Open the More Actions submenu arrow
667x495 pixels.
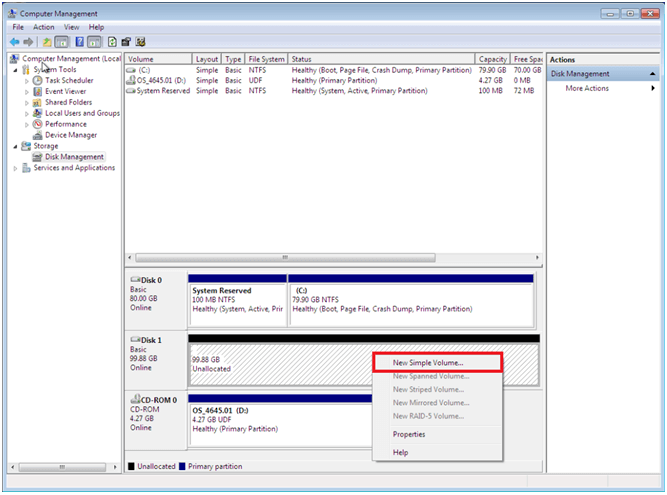653,88
